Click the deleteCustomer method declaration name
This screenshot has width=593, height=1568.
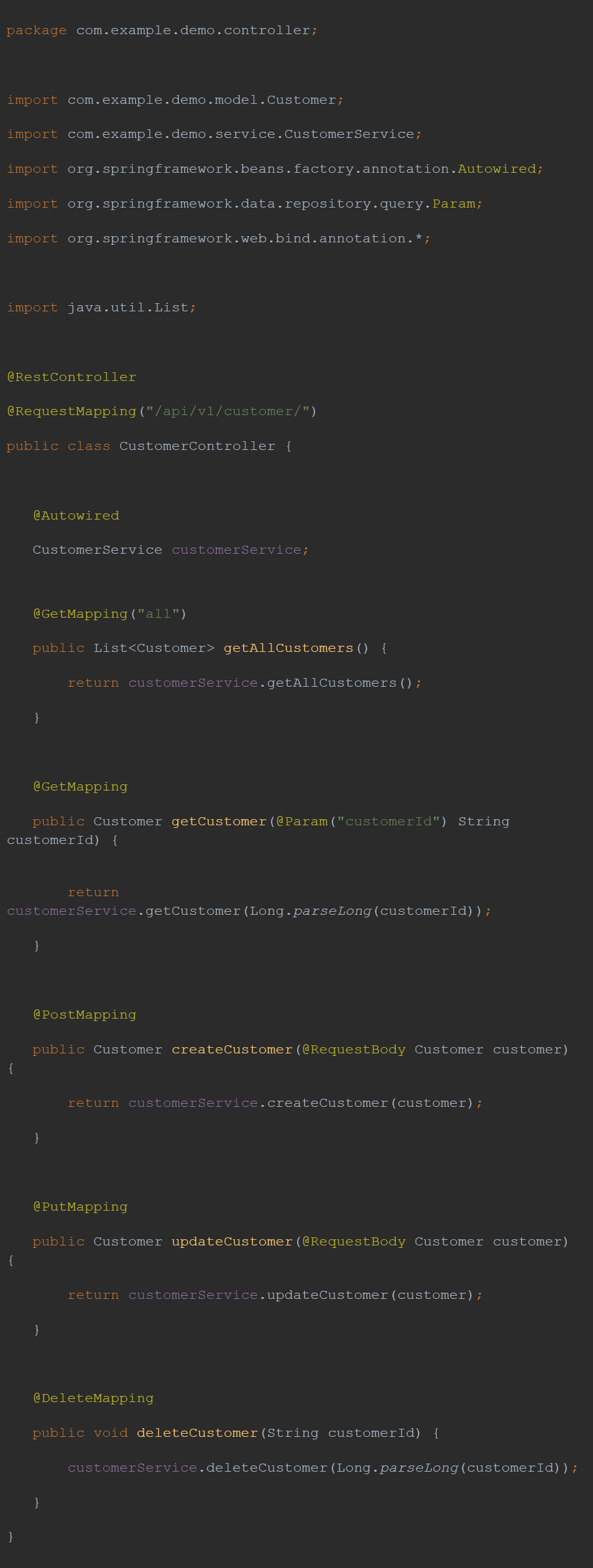[x=197, y=1433]
